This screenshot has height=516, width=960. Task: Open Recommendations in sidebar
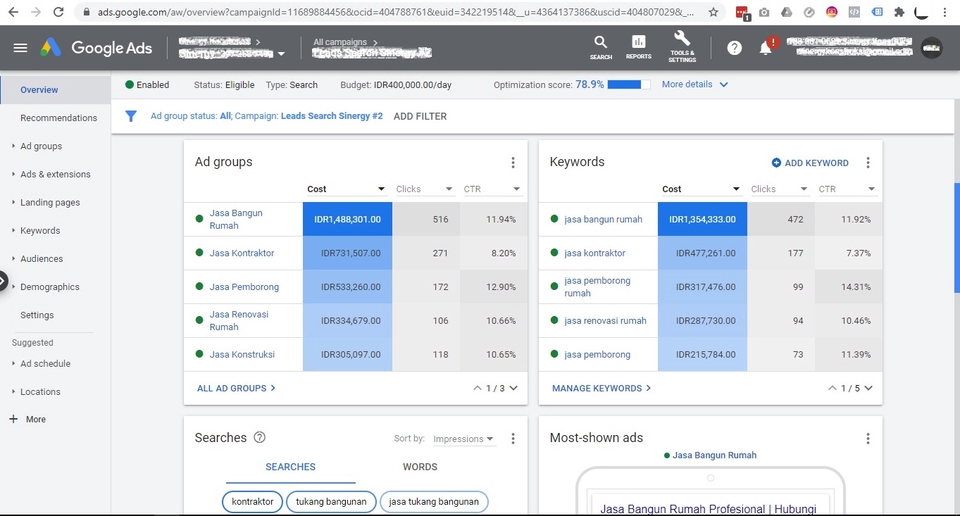tap(59, 118)
